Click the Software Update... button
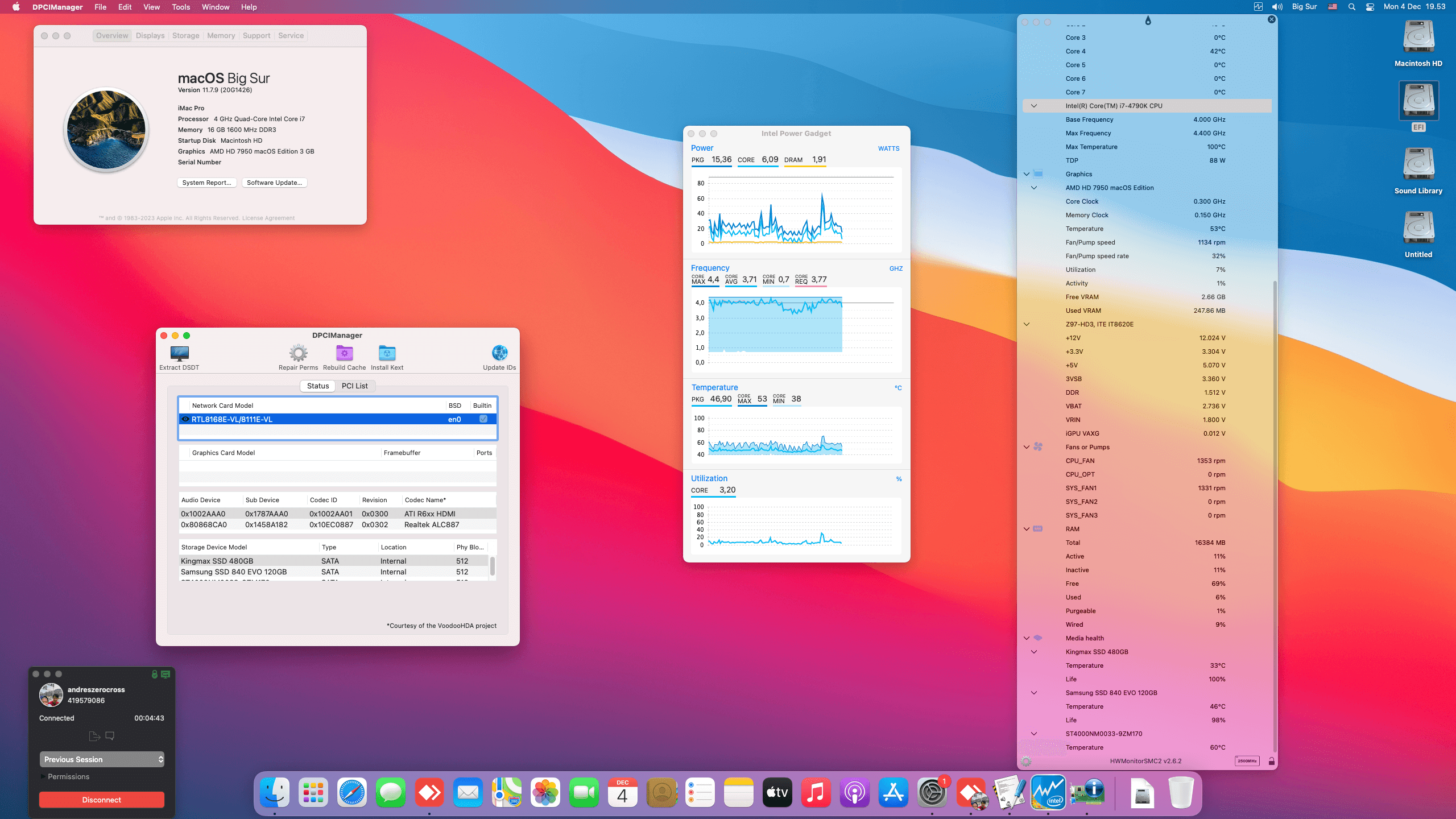Viewport: 1456px width, 819px height. tap(274, 183)
